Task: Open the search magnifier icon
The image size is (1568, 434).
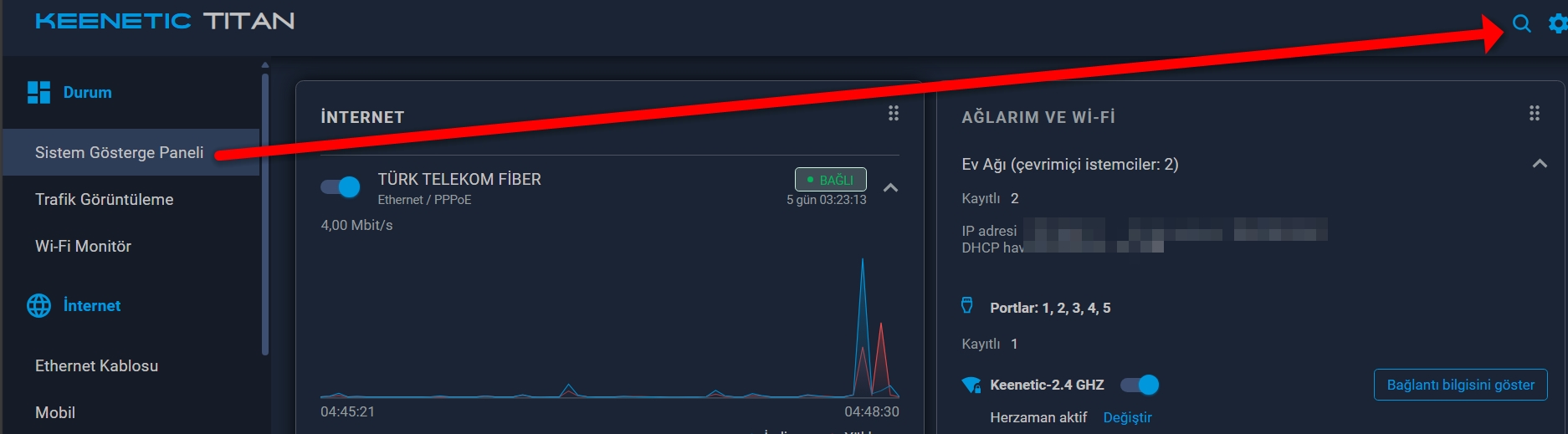Action: click(x=1521, y=24)
